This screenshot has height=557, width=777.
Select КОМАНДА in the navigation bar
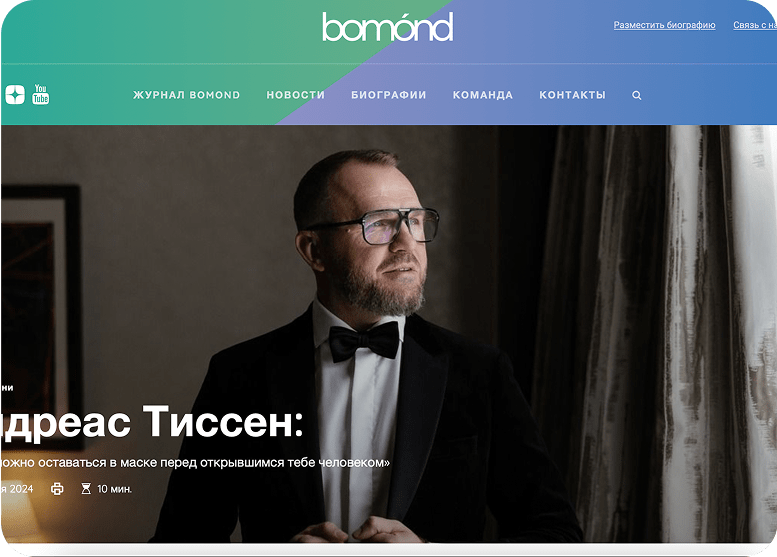[483, 95]
